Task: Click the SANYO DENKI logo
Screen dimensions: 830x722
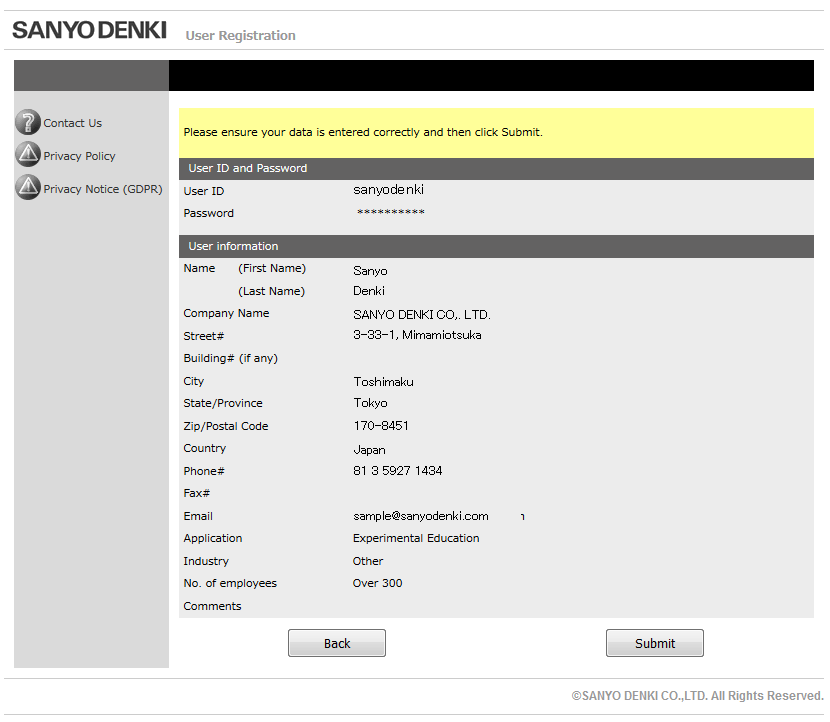Action: coord(89,30)
